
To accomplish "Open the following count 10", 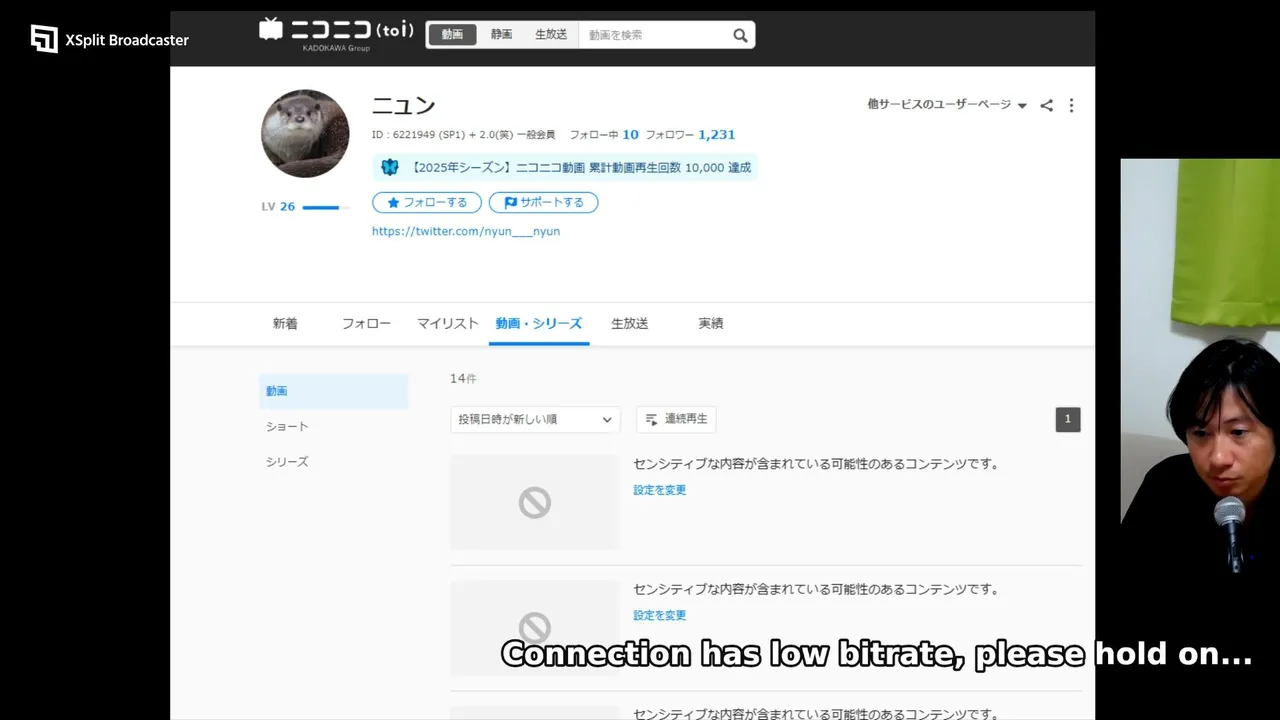I will [630, 134].
